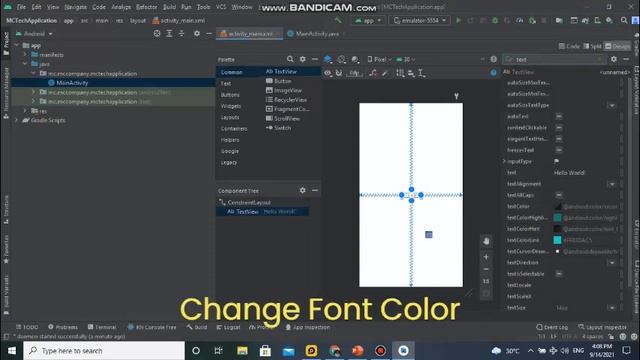Toggle the freezesText checkbox
Viewport: 640px width, 360px height.
pos(559,150)
